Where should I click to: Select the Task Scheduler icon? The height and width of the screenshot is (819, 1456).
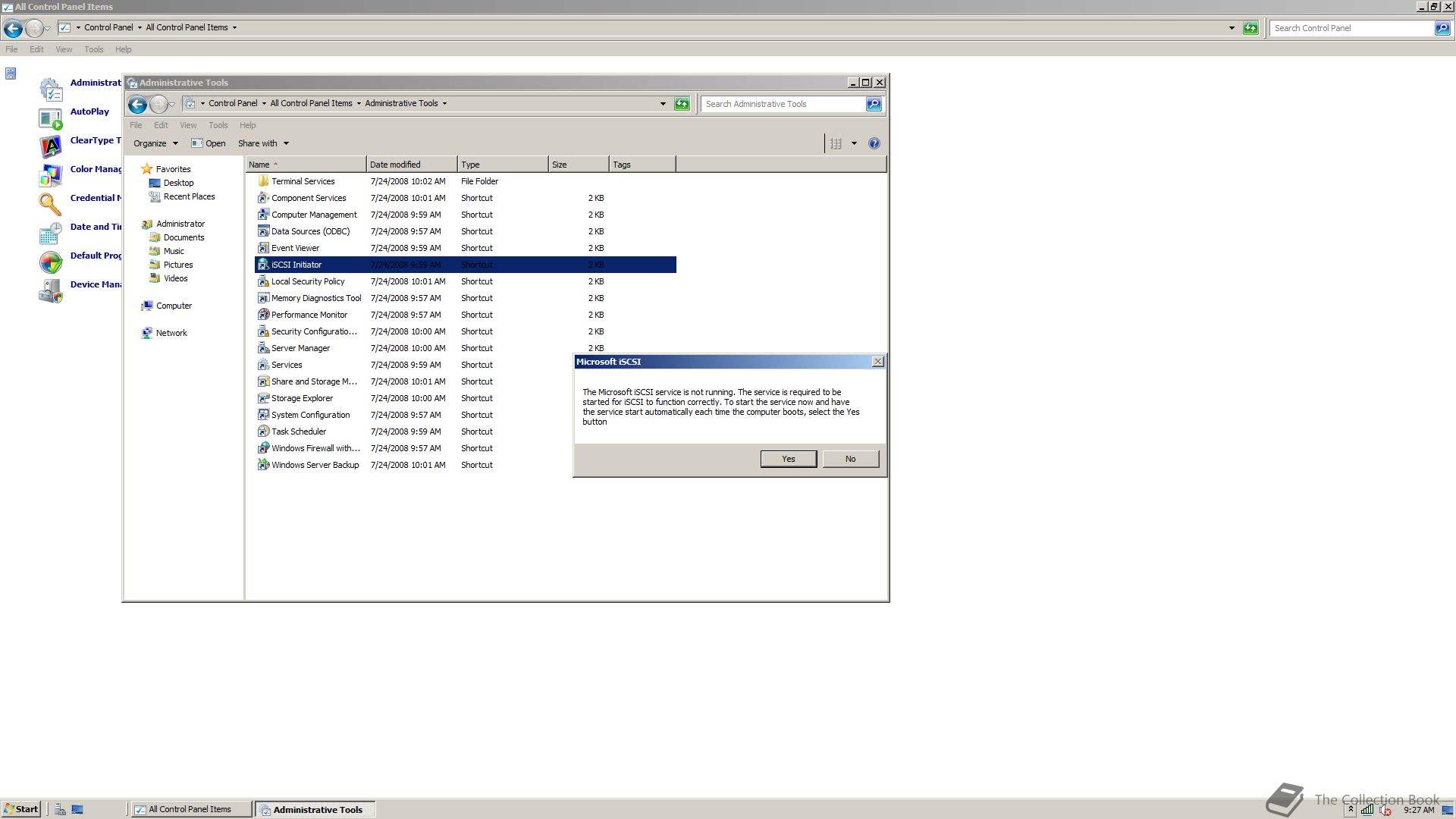(263, 431)
